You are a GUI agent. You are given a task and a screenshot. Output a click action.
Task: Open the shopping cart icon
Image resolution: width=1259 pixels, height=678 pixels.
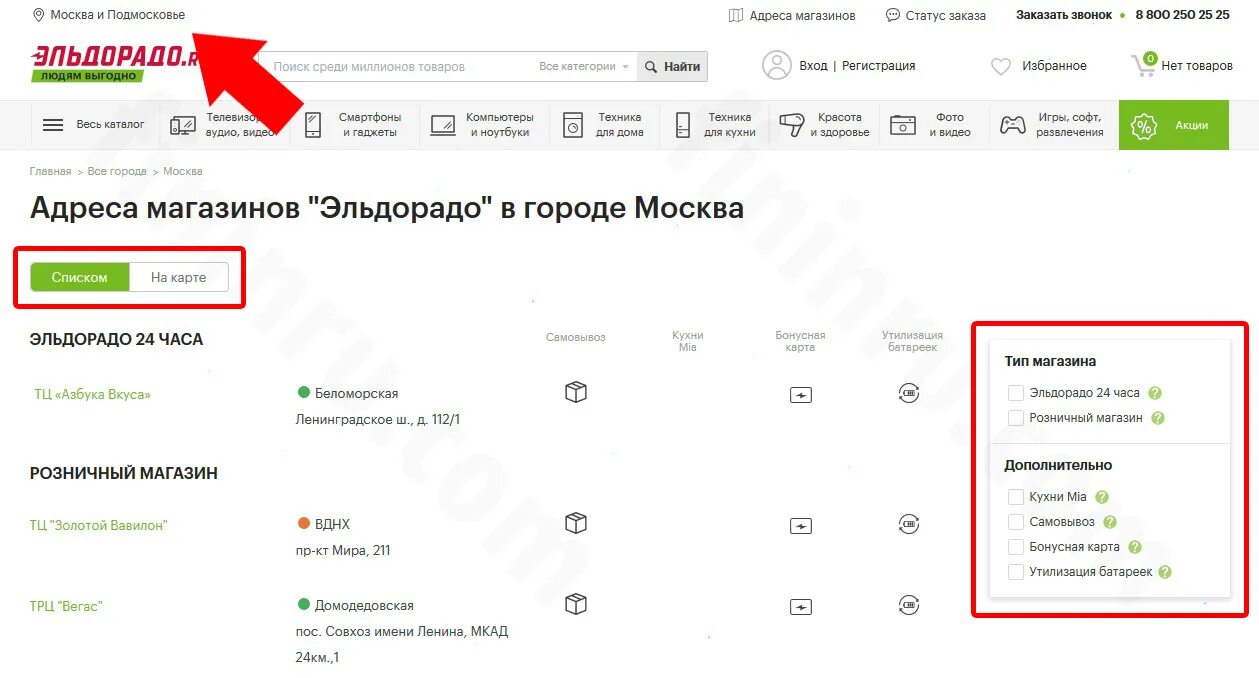pos(1143,65)
